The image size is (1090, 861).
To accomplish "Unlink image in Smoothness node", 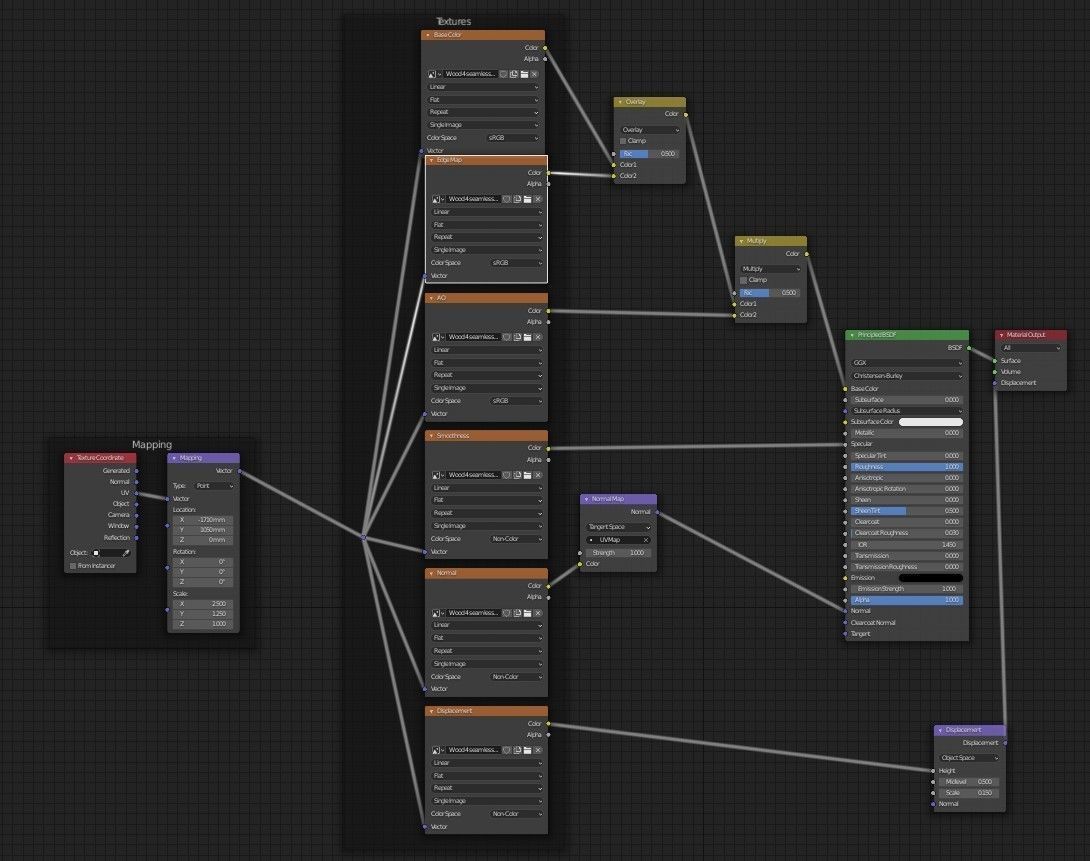I will pyautogui.click(x=538, y=475).
